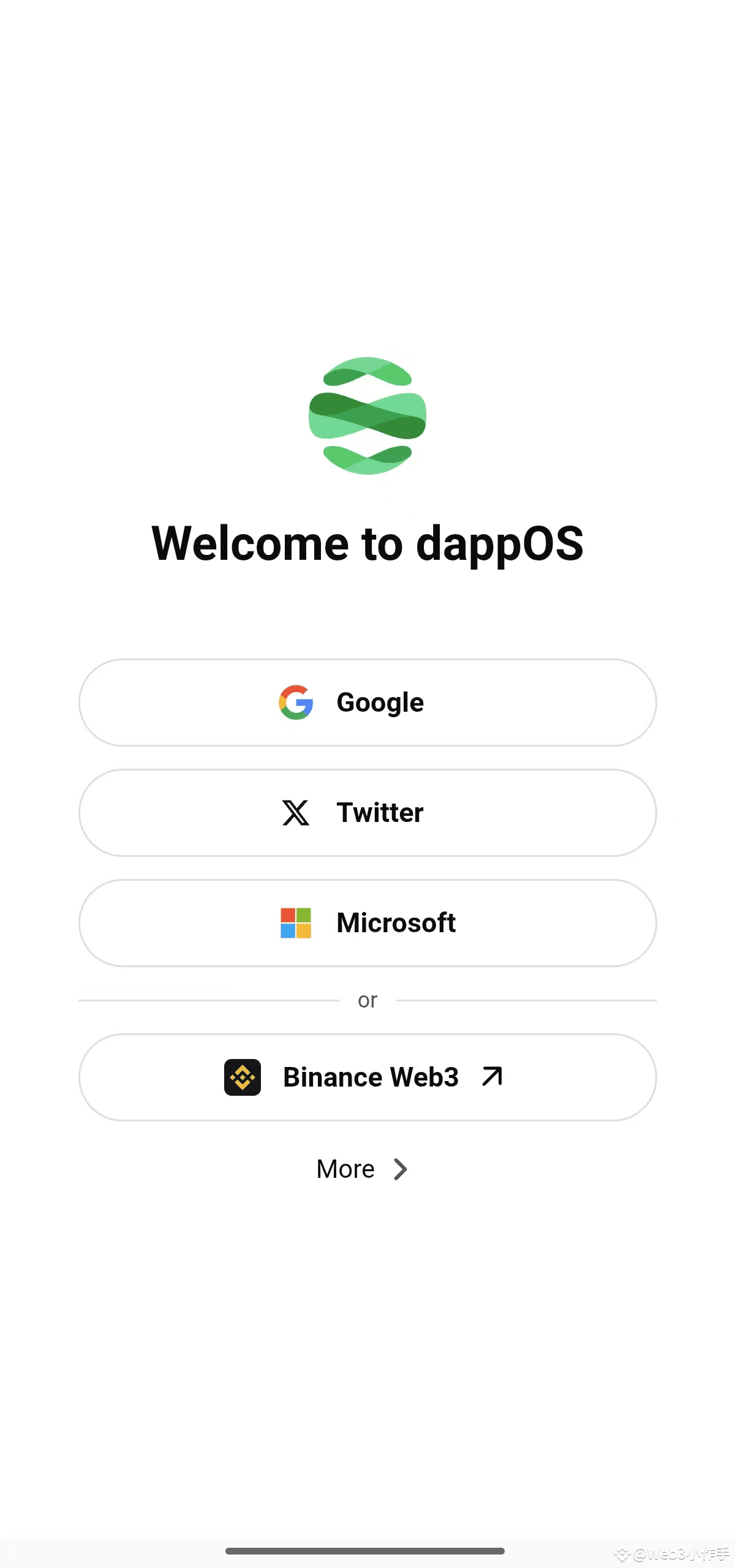Click the 'or' divider text
This screenshot has height=1568, width=735.
click(x=367, y=1000)
